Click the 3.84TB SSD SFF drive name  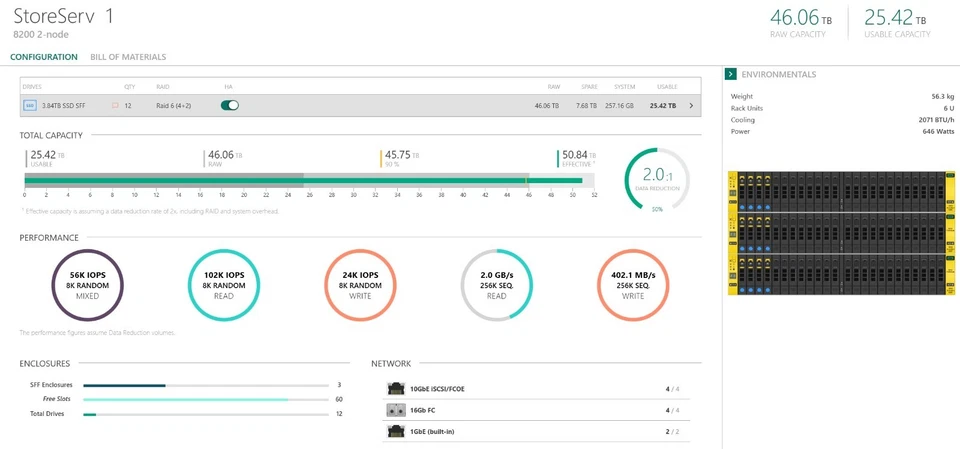coord(66,105)
